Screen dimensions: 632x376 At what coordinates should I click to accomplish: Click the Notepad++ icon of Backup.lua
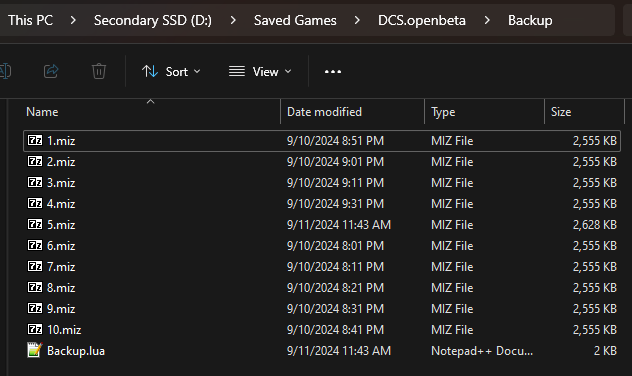[x=35, y=350]
